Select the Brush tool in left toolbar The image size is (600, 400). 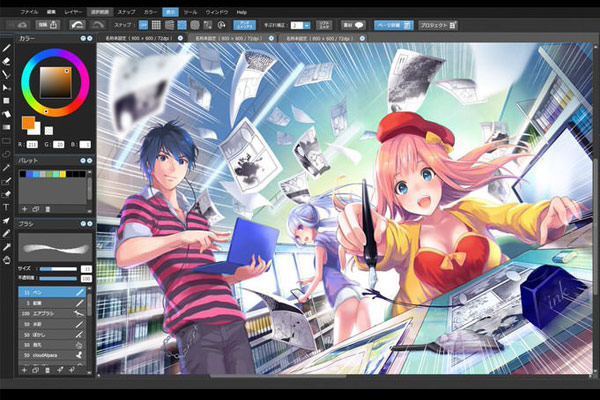(7, 48)
